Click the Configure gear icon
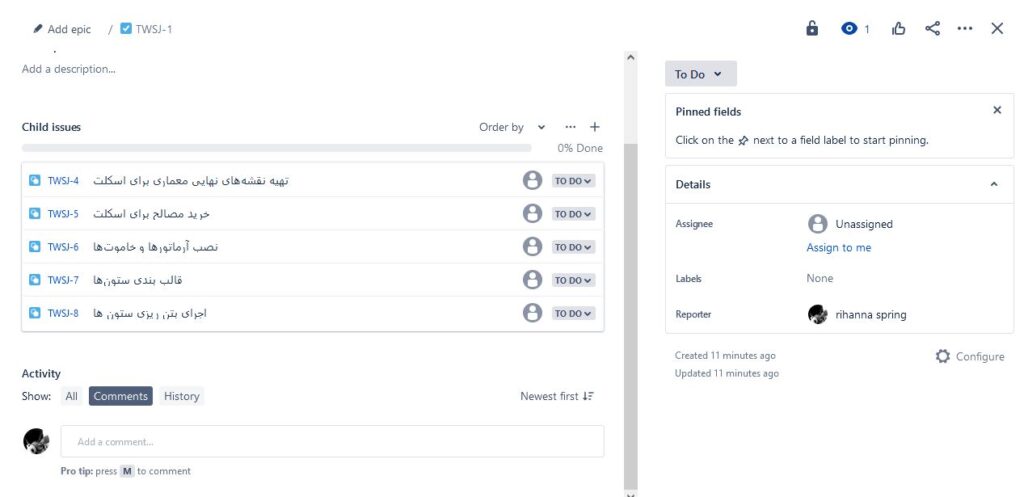Image resolution: width=1024 pixels, height=497 pixels. pos(942,356)
